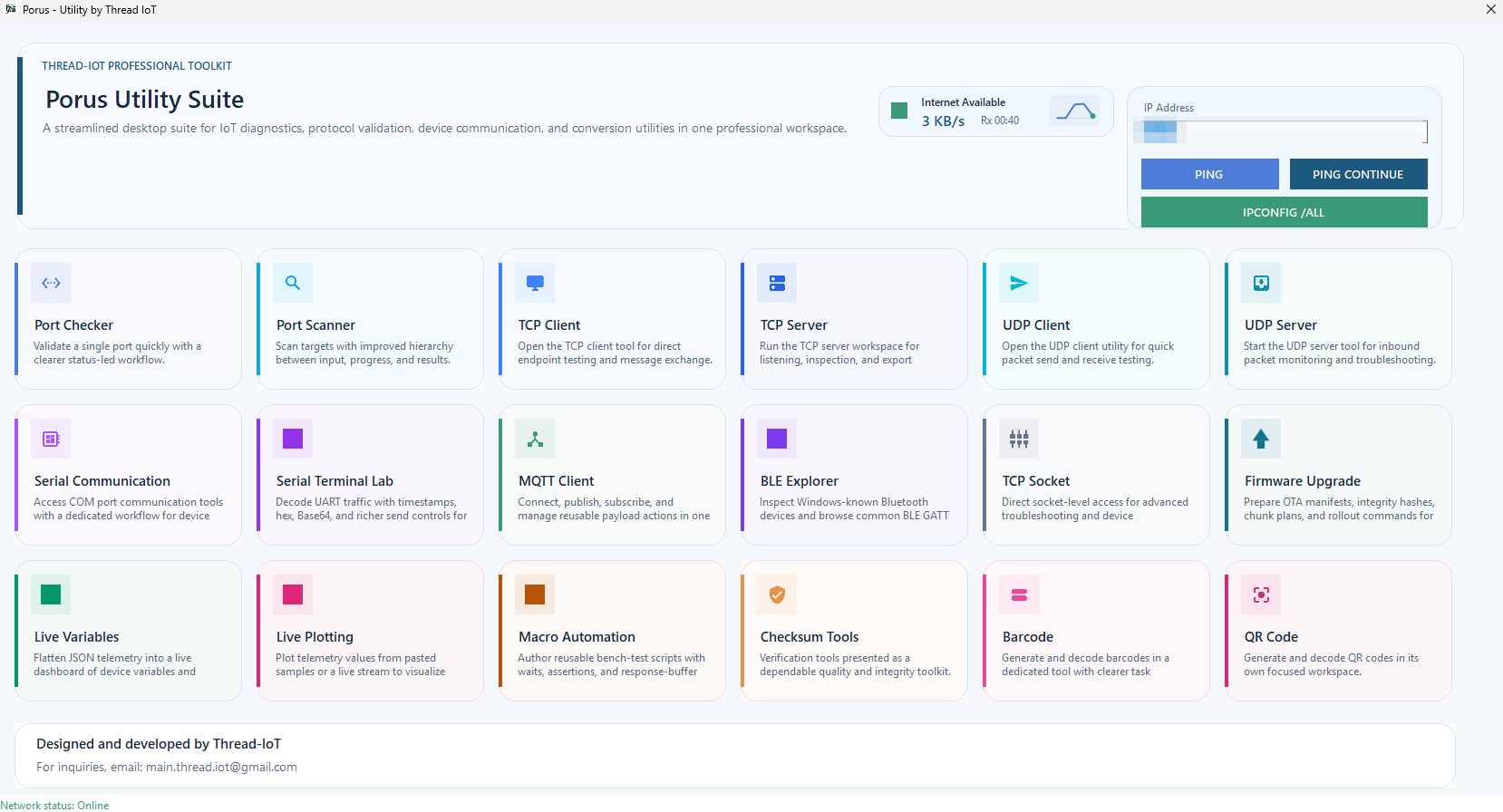The image size is (1503, 812).
Task: Click the Macro Automation orange icon
Action: pyautogui.click(x=535, y=594)
